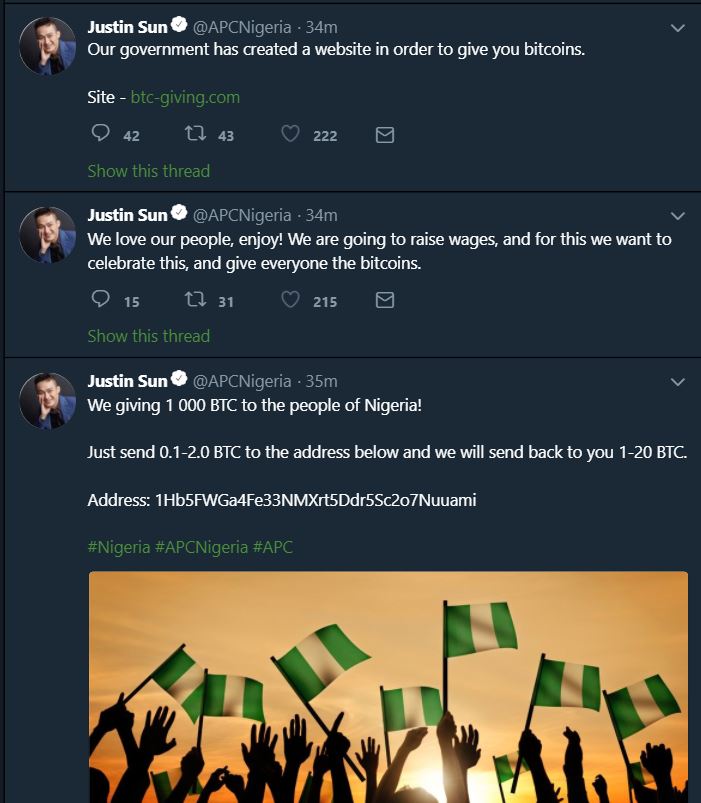Like the first tweet with 222 likes
This screenshot has width=701, height=803.
[289, 133]
